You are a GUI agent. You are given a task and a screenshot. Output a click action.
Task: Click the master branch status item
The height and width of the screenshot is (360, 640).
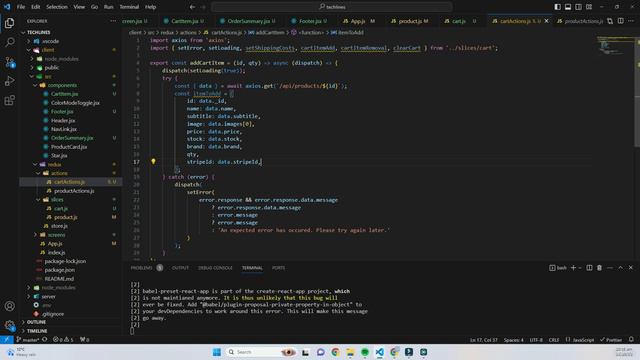pyautogui.click(x=27, y=340)
